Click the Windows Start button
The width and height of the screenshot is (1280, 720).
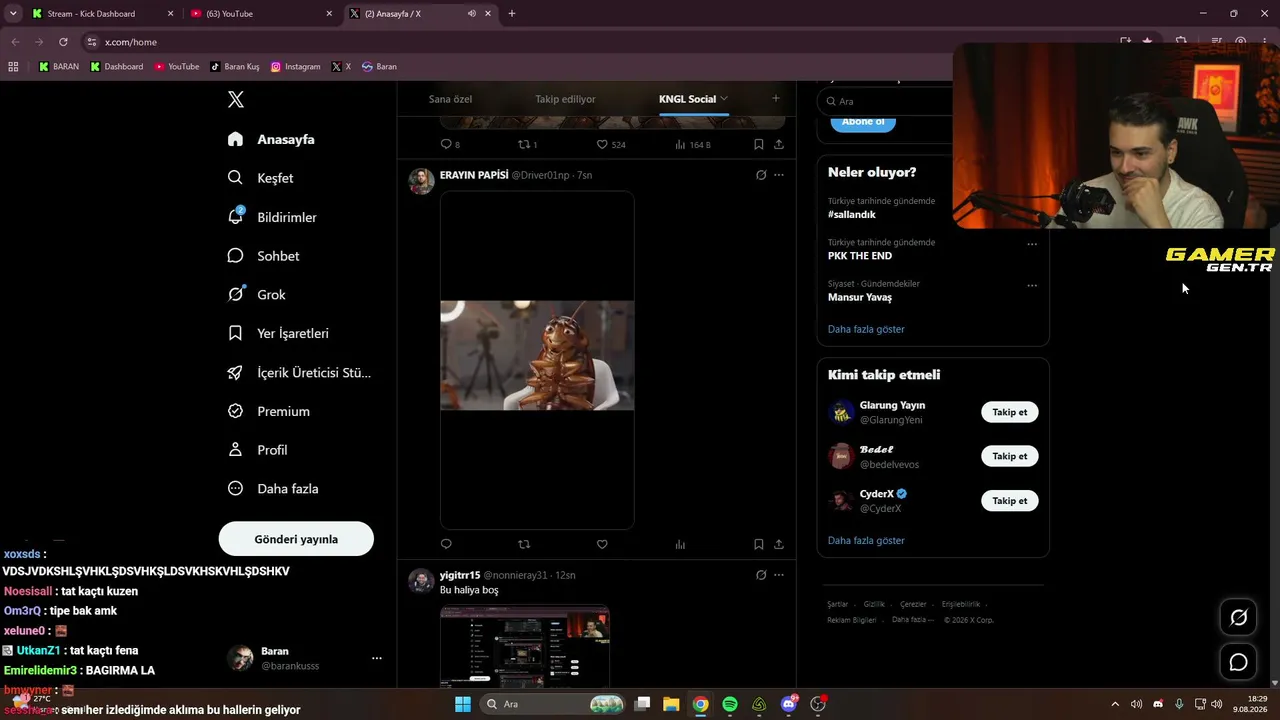point(463,704)
